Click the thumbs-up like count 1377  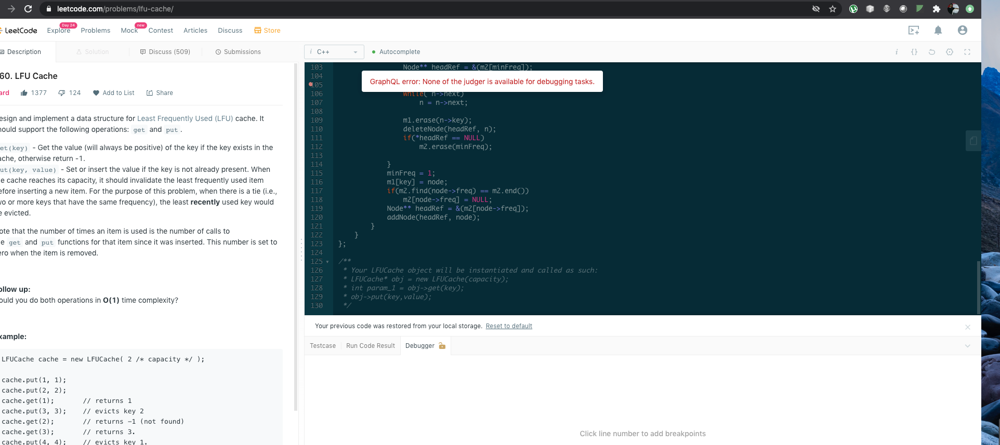[x=34, y=92]
